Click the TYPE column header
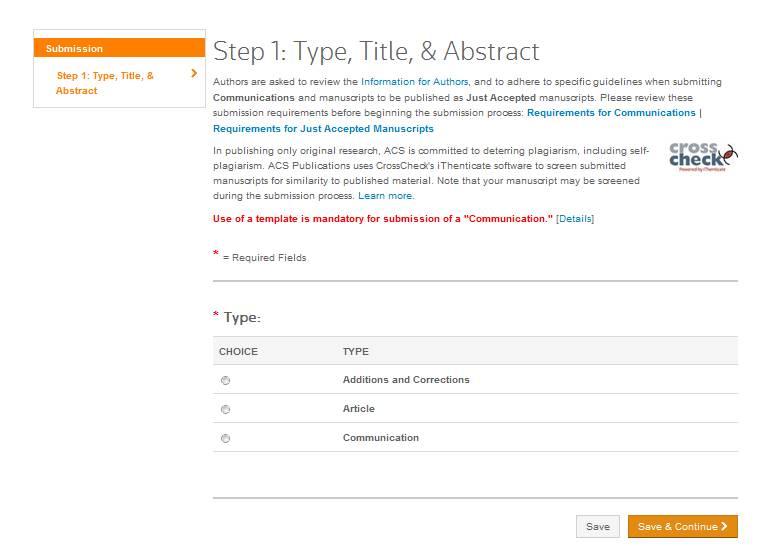 coord(356,351)
